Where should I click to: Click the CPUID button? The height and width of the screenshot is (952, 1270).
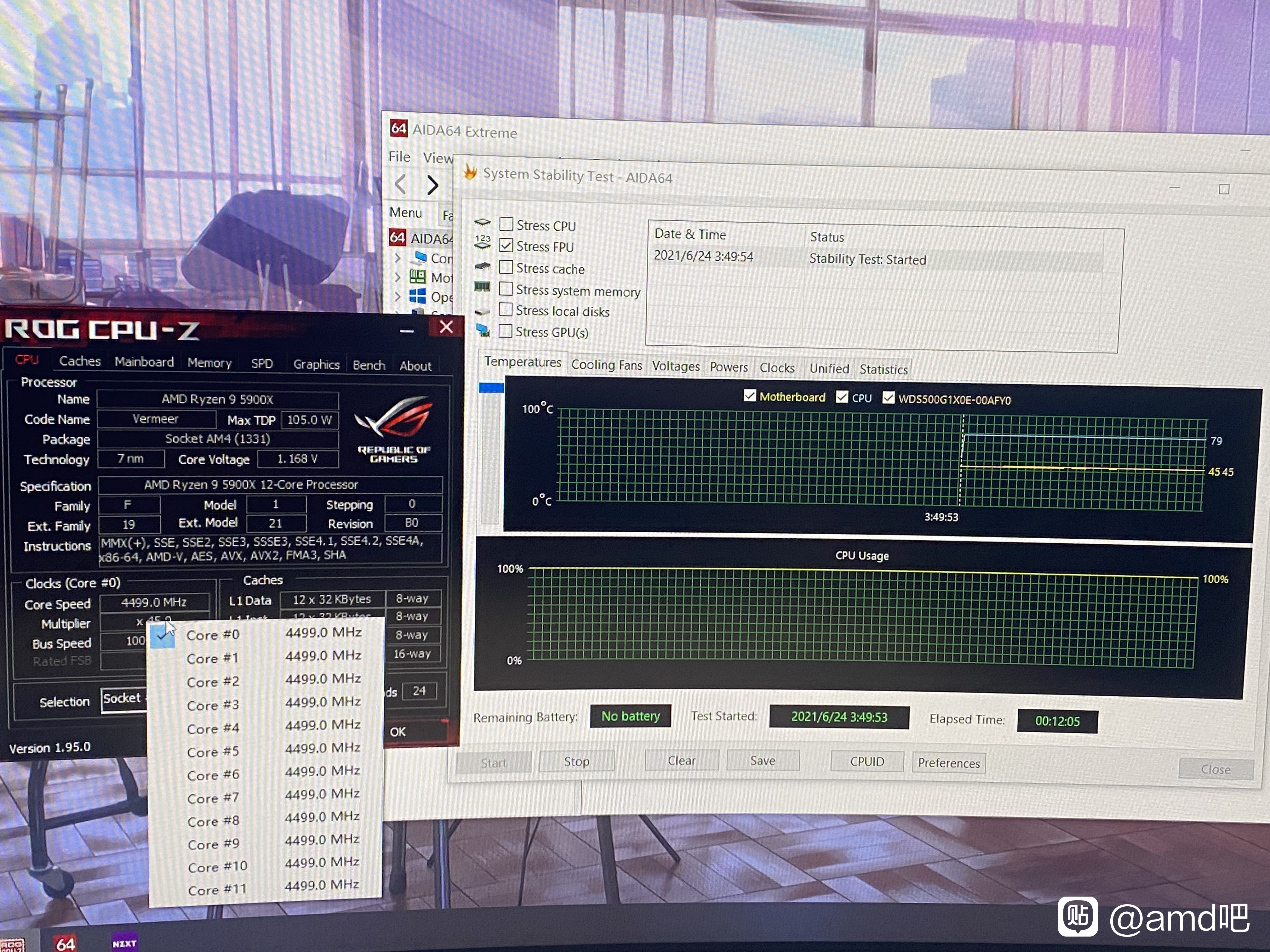[867, 762]
